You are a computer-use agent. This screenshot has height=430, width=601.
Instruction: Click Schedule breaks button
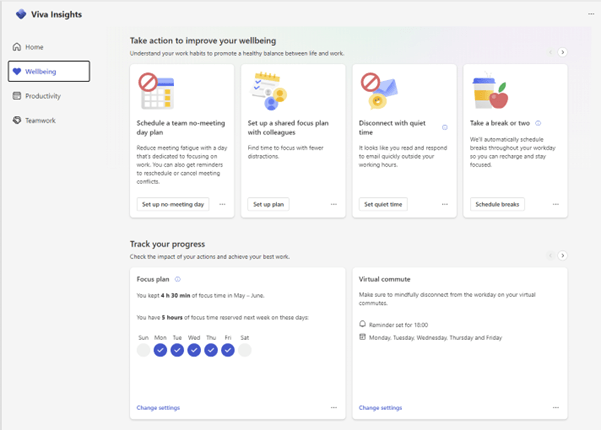click(497, 204)
